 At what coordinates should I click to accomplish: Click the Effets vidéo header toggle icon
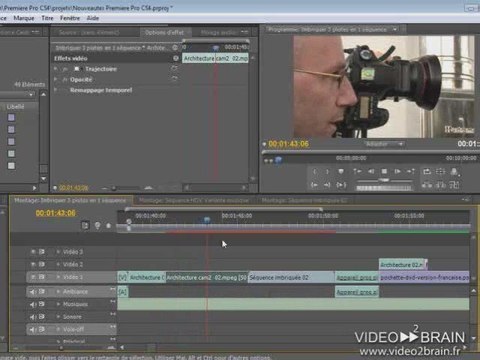[x=176, y=58]
